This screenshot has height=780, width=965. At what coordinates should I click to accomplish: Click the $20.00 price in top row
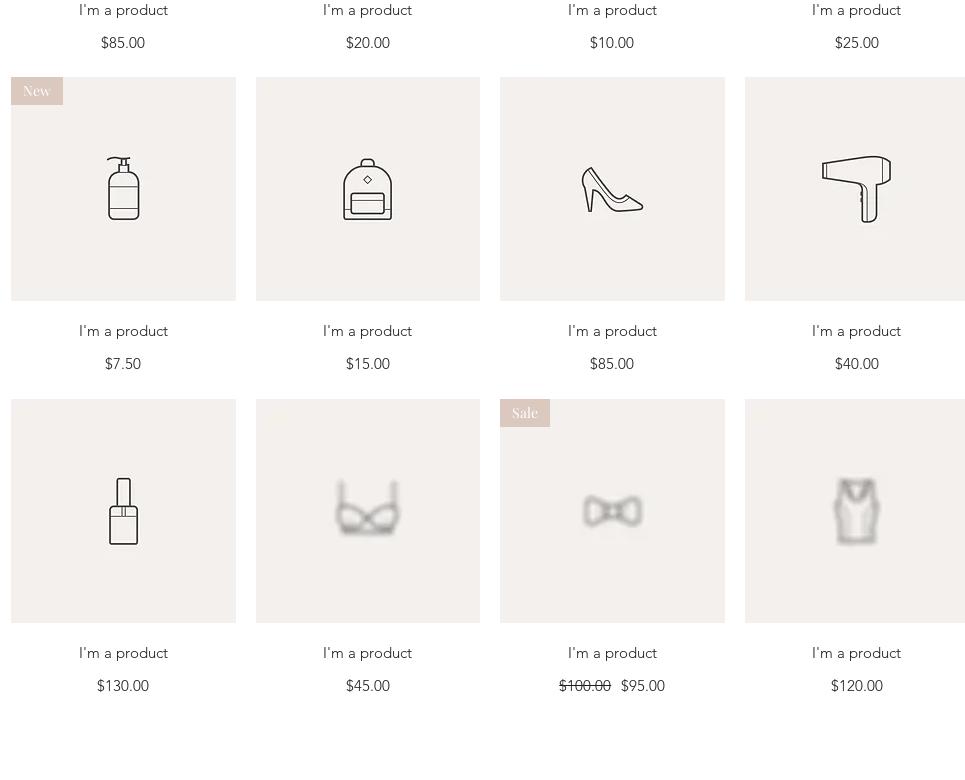[x=367, y=43]
